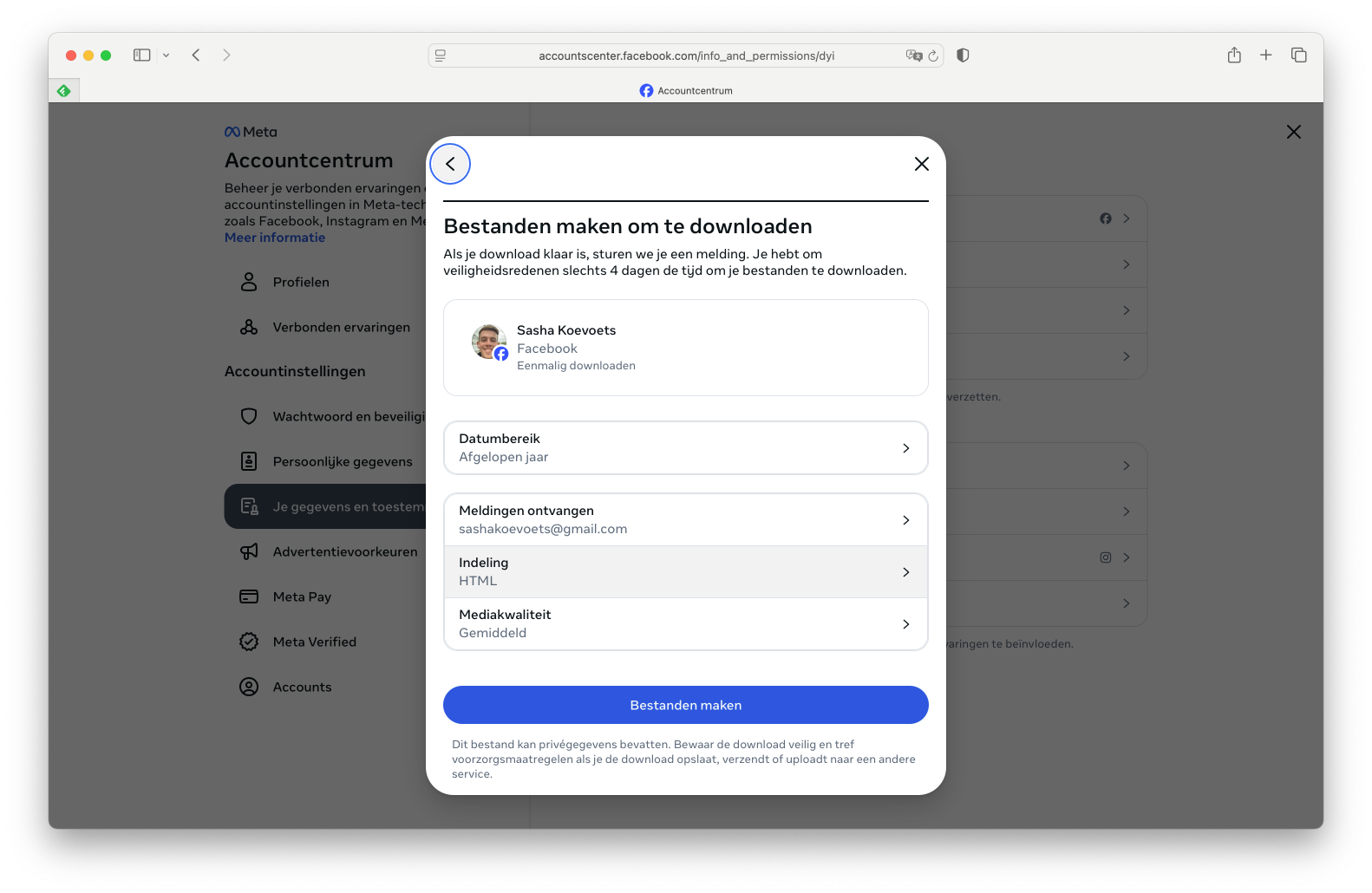Open a new tab with plus

tap(1266, 55)
